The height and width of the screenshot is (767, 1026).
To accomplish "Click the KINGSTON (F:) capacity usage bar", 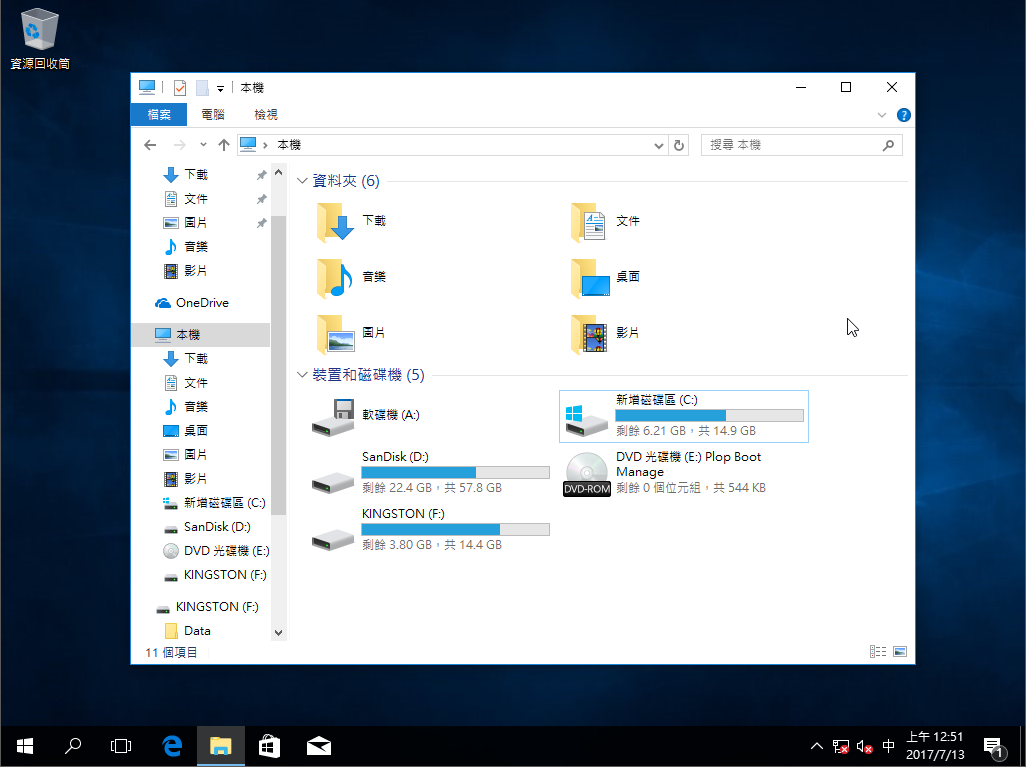I will 455,529.
